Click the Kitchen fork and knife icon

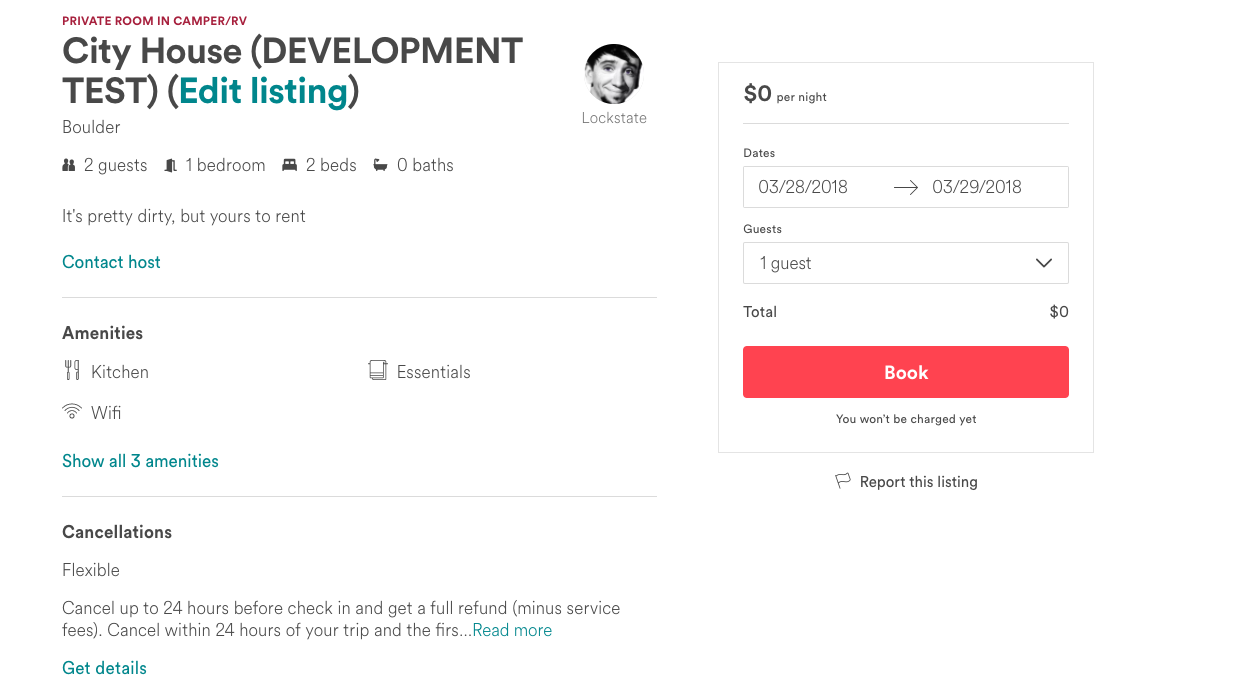[x=72, y=371]
